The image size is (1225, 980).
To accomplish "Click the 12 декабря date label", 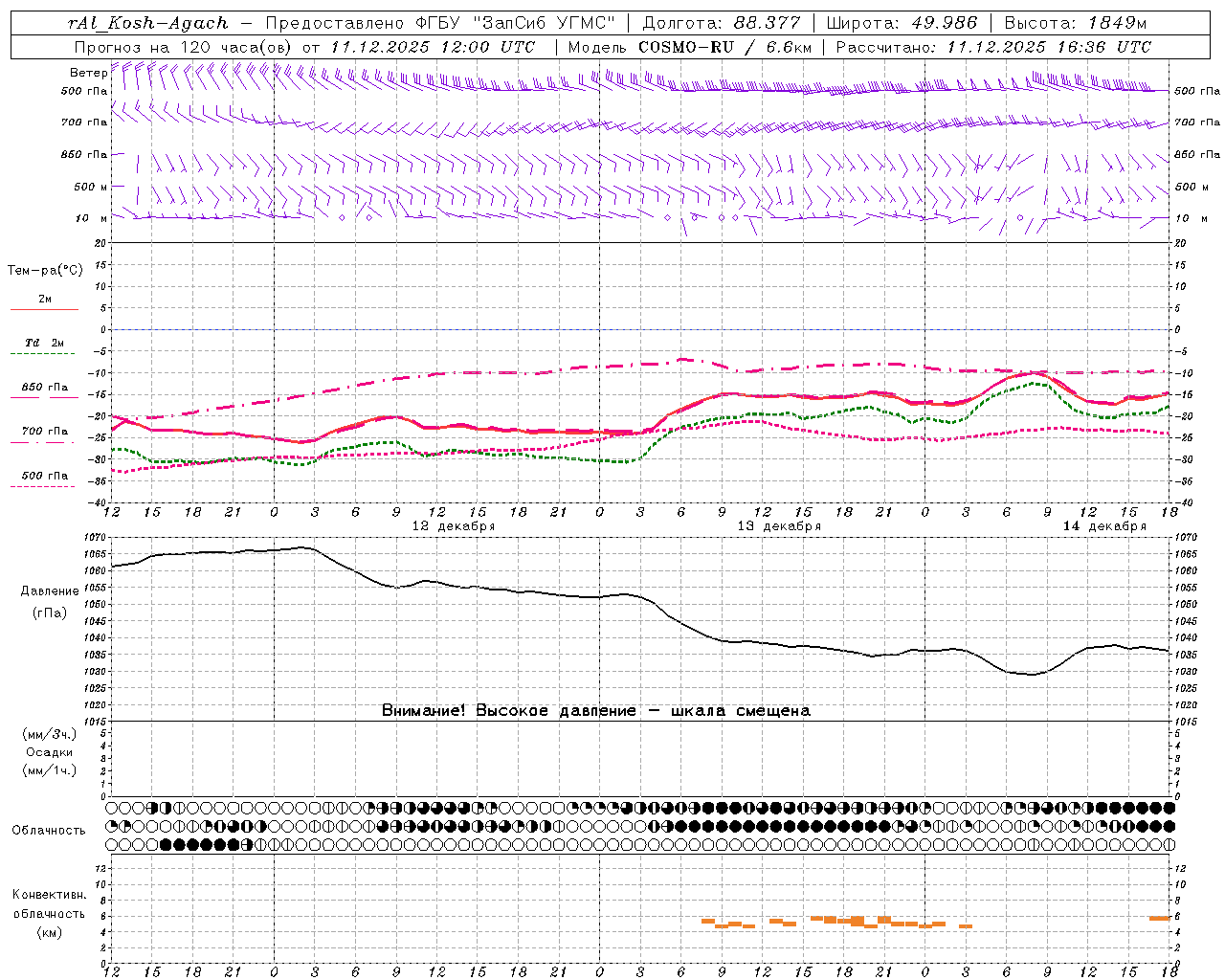I will point(453,526).
